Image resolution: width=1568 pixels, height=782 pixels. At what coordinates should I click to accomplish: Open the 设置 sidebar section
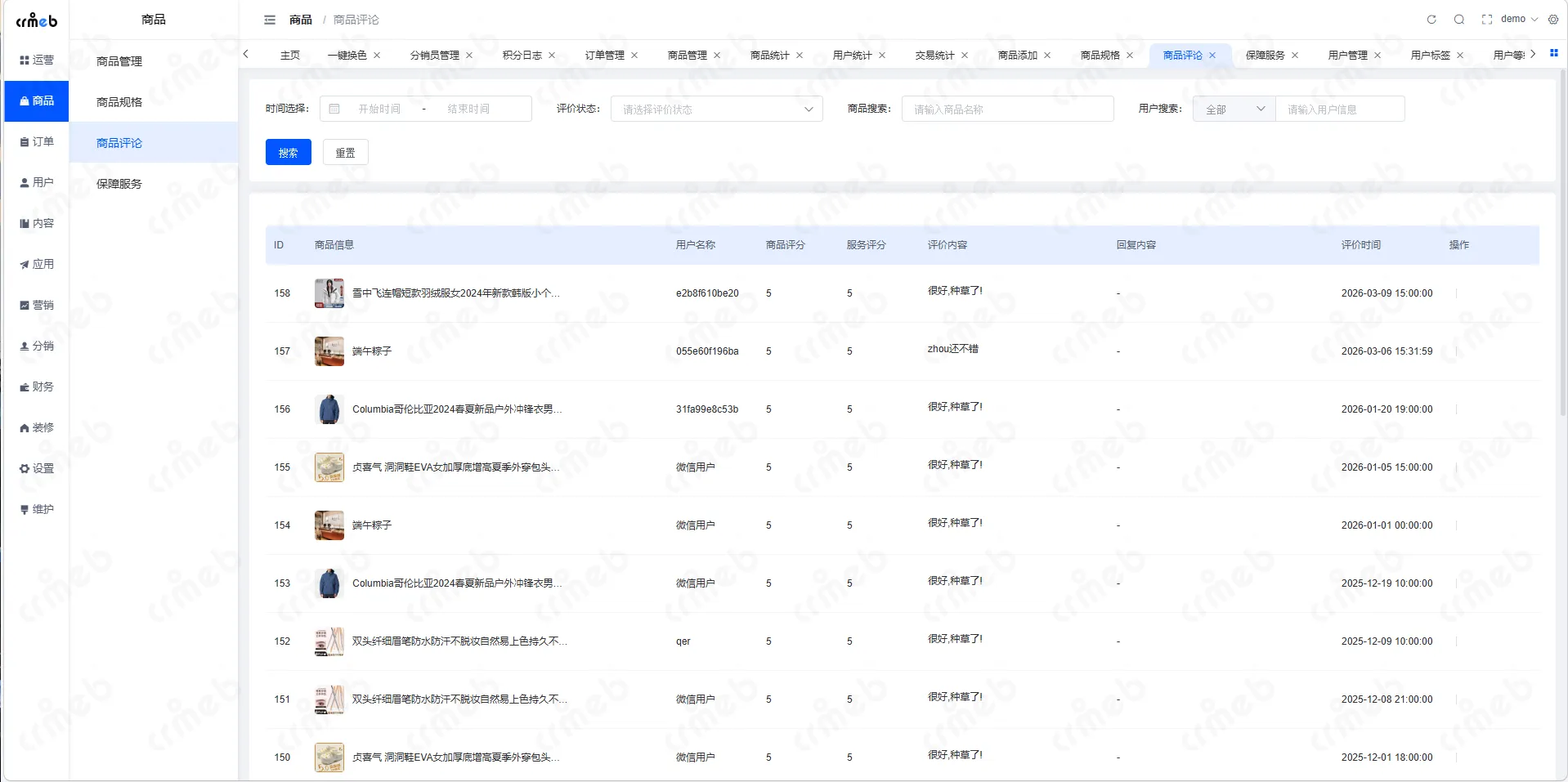point(37,468)
